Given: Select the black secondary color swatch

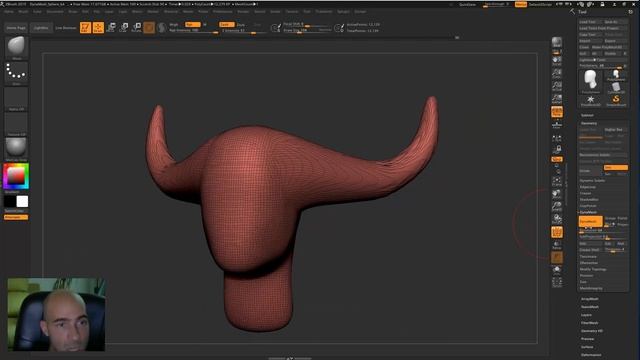Looking at the screenshot, I should 10,201.
